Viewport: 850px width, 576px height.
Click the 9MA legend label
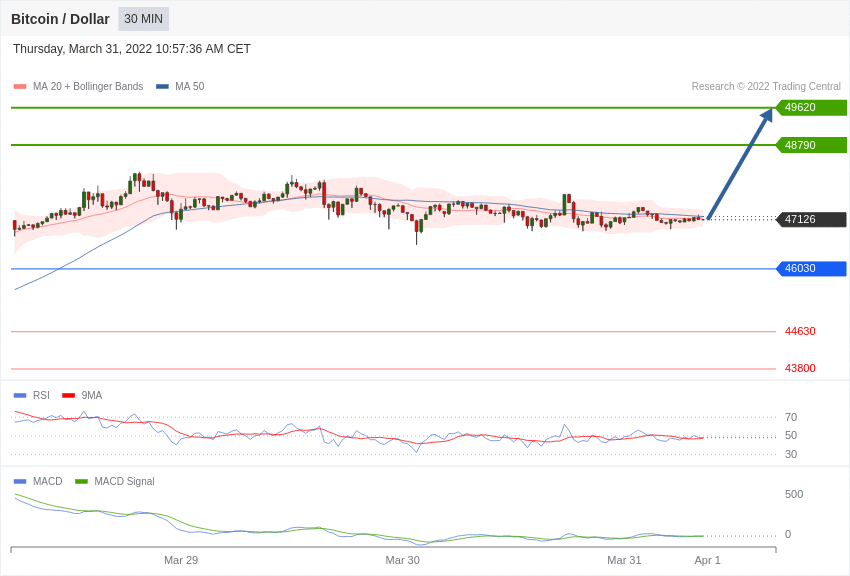coord(92,396)
